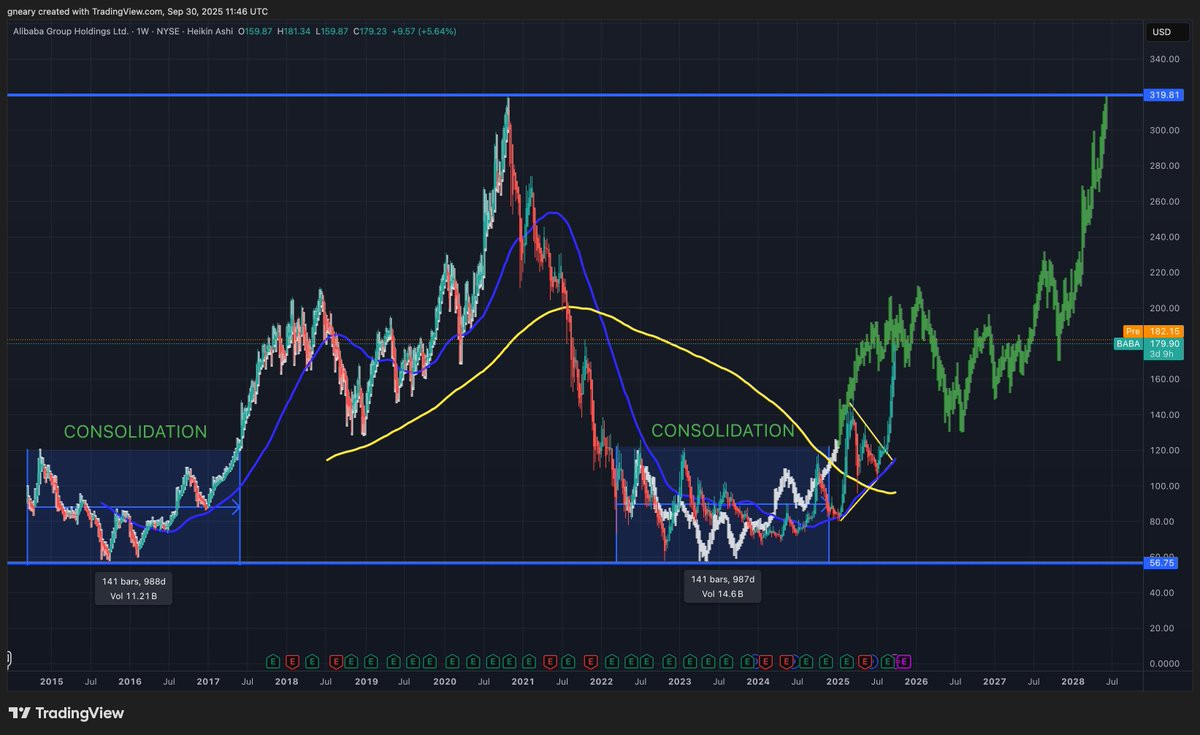Click the 2028 time axis label
The width and height of the screenshot is (1200, 735).
(x=1072, y=681)
